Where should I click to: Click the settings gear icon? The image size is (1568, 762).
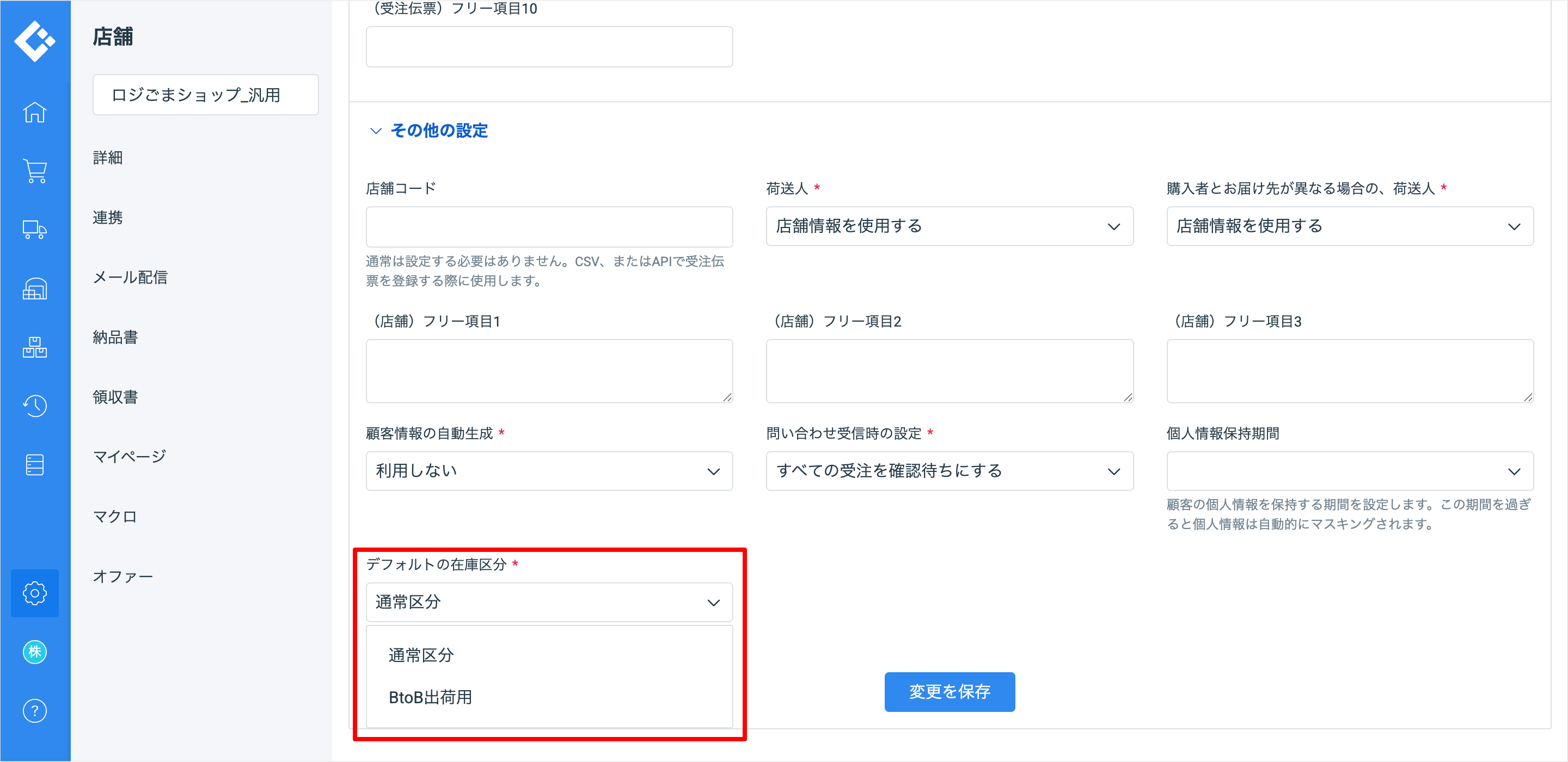click(x=35, y=593)
